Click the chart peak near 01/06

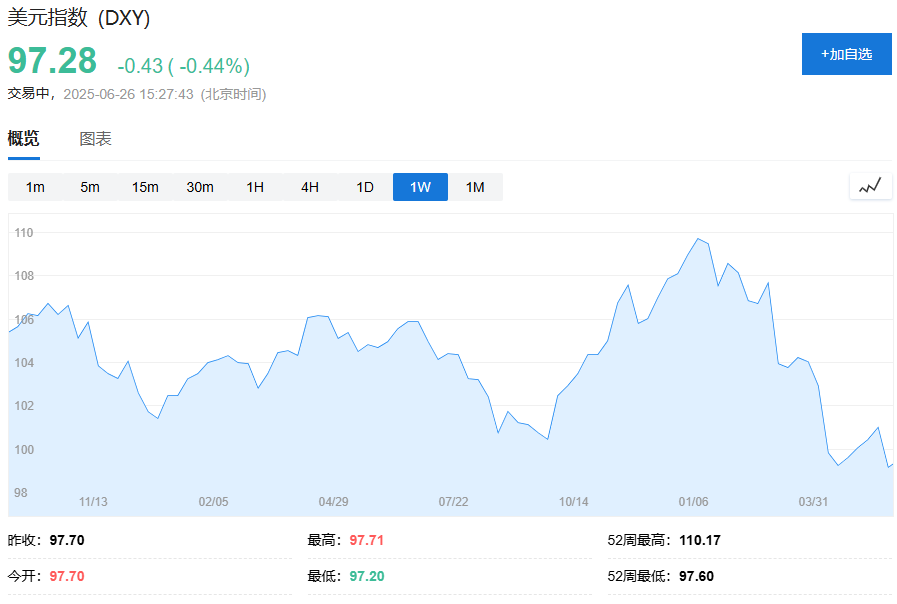pyautogui.click(x=698, y=239)
